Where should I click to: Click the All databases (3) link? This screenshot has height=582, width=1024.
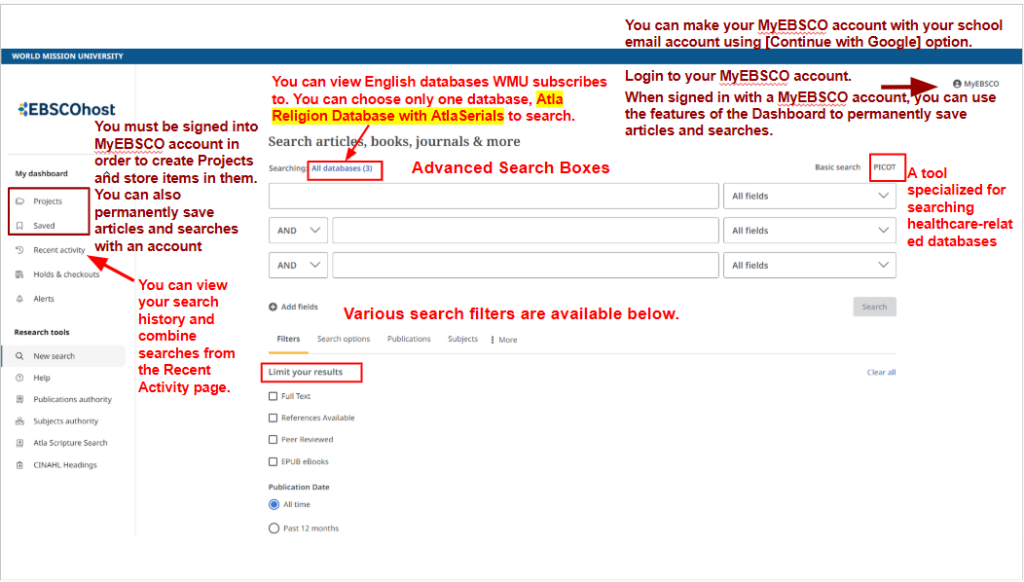tap(342, 168)
